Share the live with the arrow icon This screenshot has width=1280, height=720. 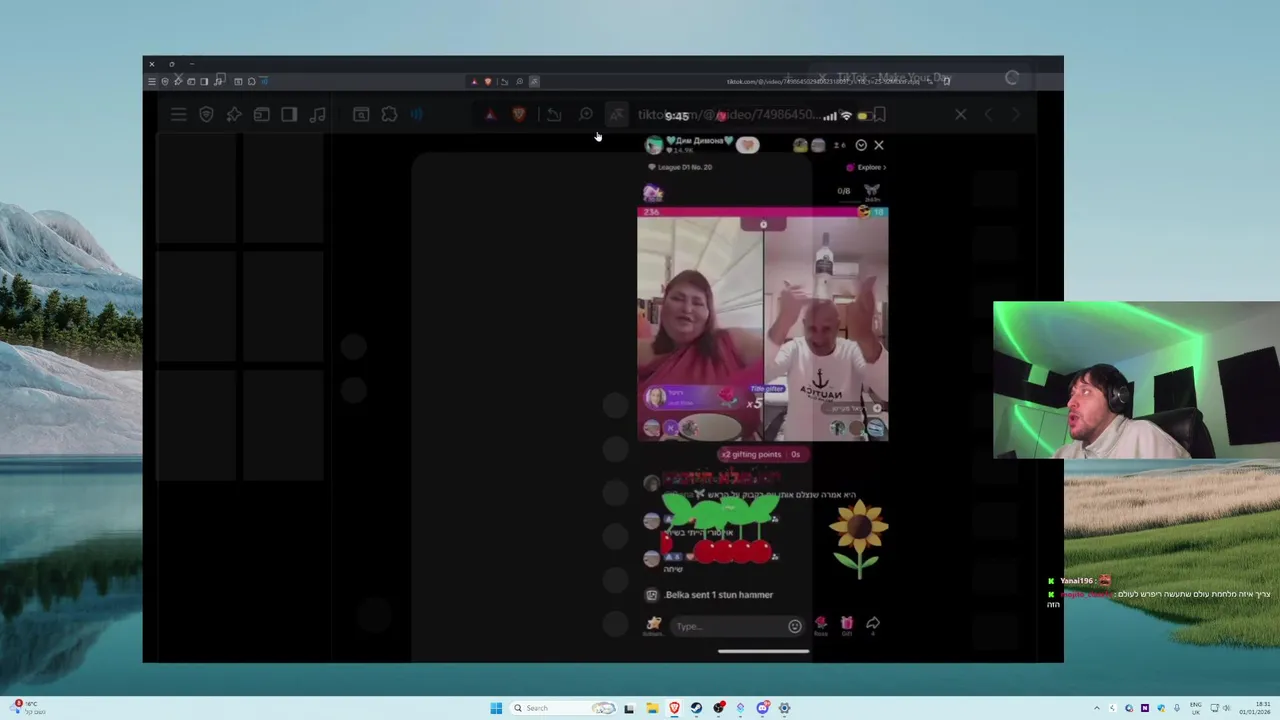873,625
